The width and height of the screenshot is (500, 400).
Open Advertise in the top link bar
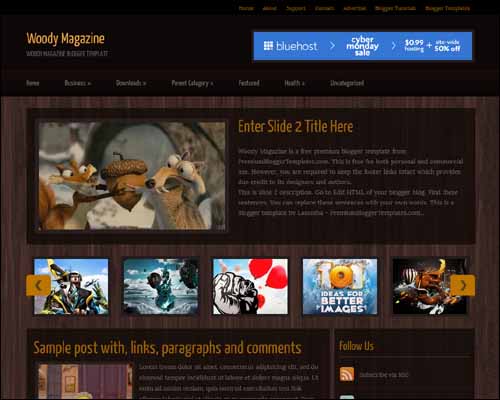coord(355,8)
